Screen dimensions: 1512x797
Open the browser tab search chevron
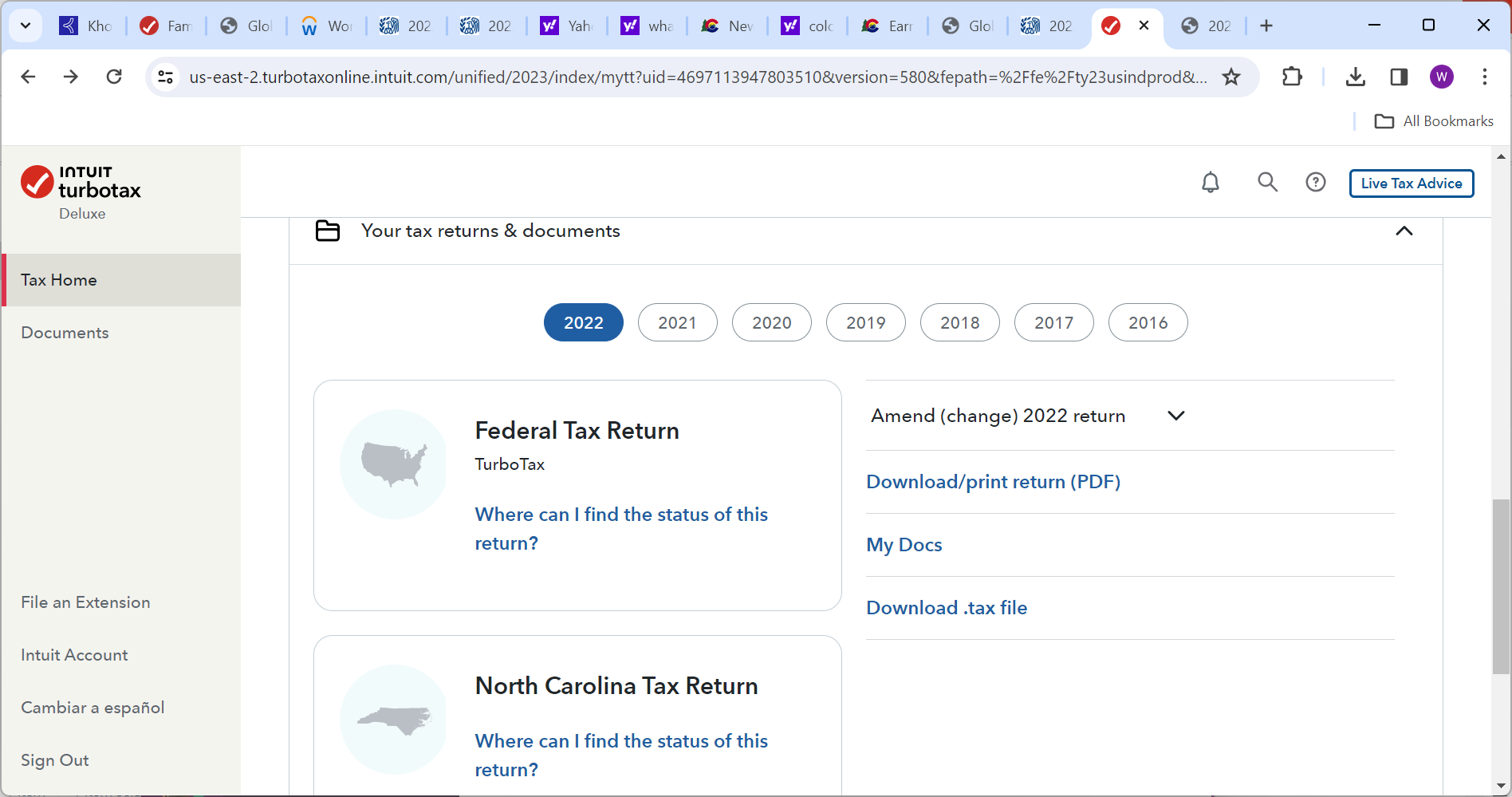point(25,25)
